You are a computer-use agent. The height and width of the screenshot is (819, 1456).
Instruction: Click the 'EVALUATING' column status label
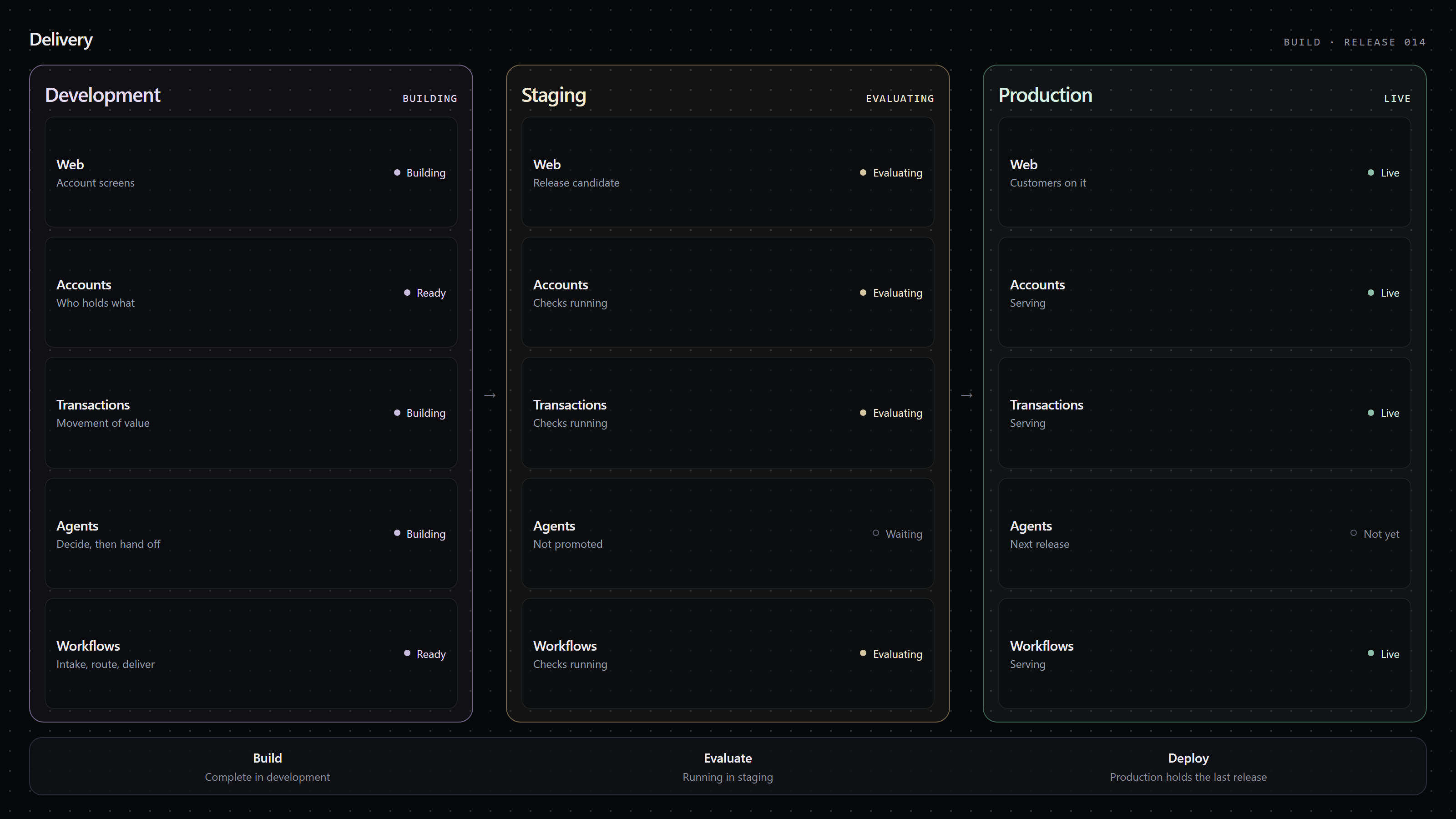pyautogui.click(x=900, y=98)
